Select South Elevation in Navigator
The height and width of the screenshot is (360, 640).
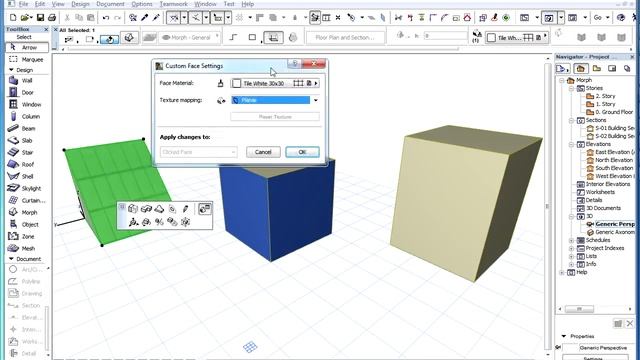[x=610, y=168]
